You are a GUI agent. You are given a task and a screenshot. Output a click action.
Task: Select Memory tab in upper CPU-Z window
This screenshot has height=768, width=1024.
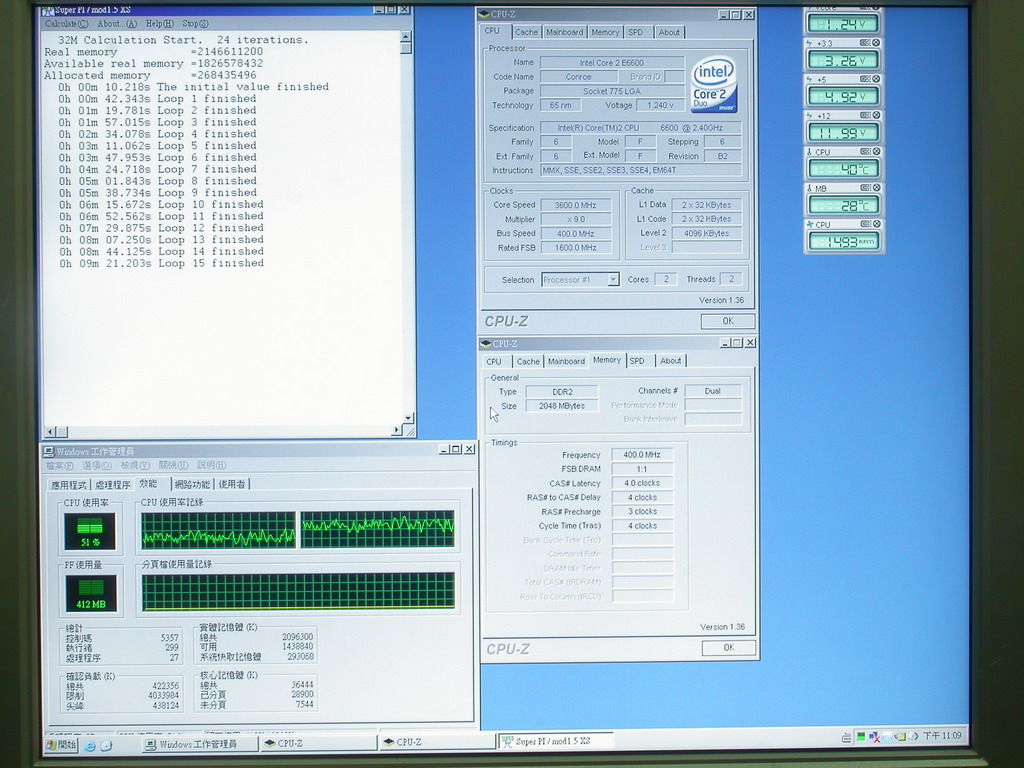(x=605, y=32)
